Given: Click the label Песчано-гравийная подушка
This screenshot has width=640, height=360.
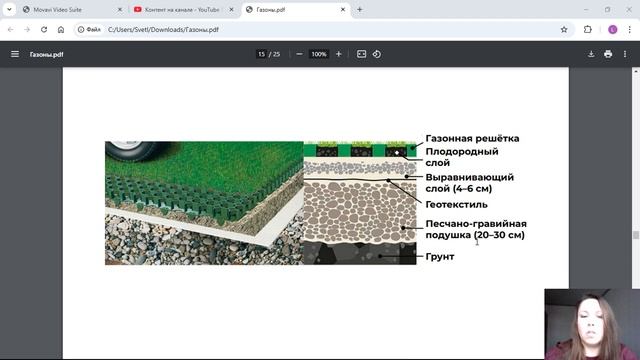Looking at the screenshot, I should [x=476, y=229].
